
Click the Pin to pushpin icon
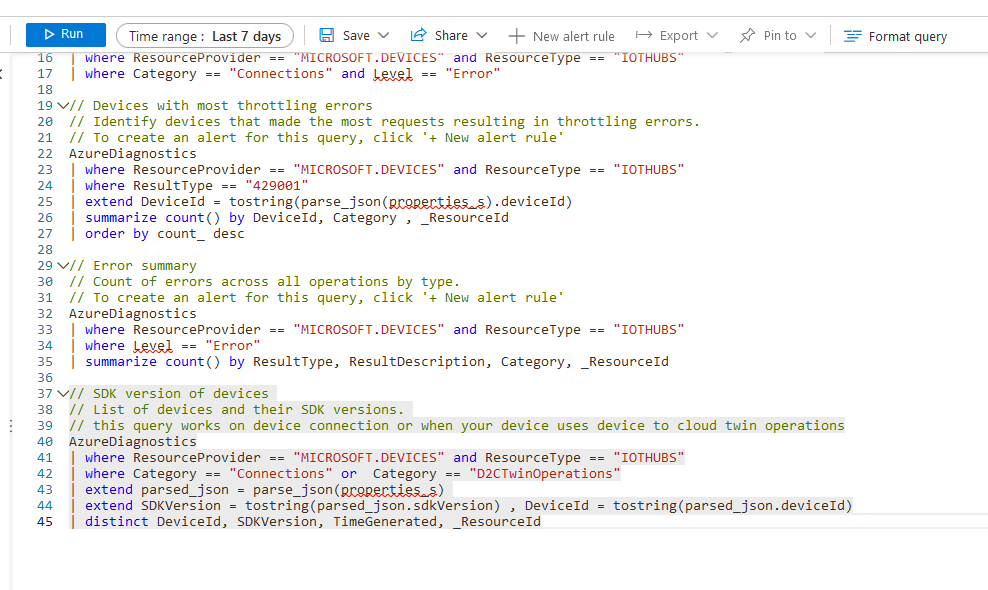[747, 35]
